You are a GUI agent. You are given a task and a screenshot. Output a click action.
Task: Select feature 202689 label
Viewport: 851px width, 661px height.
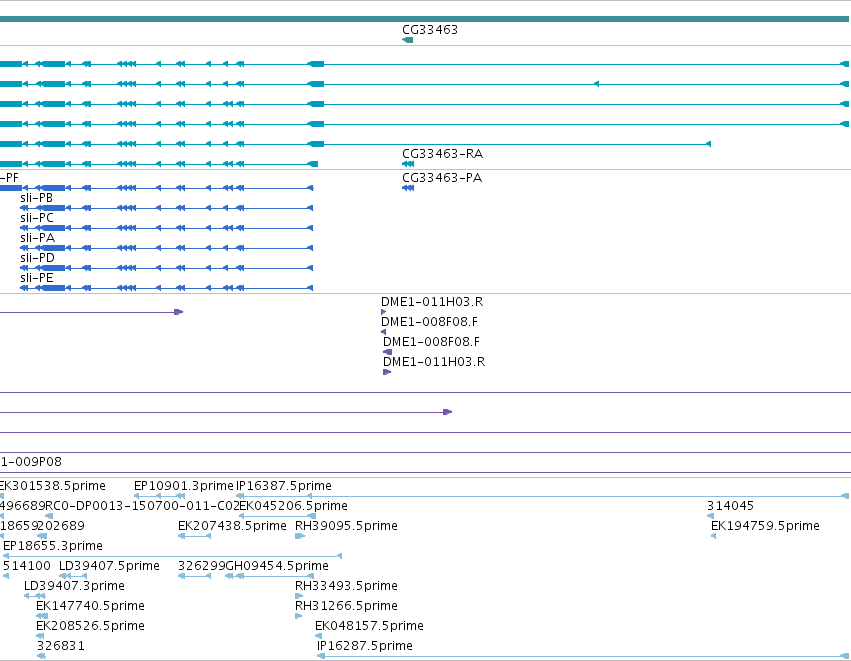click(61, 526)
